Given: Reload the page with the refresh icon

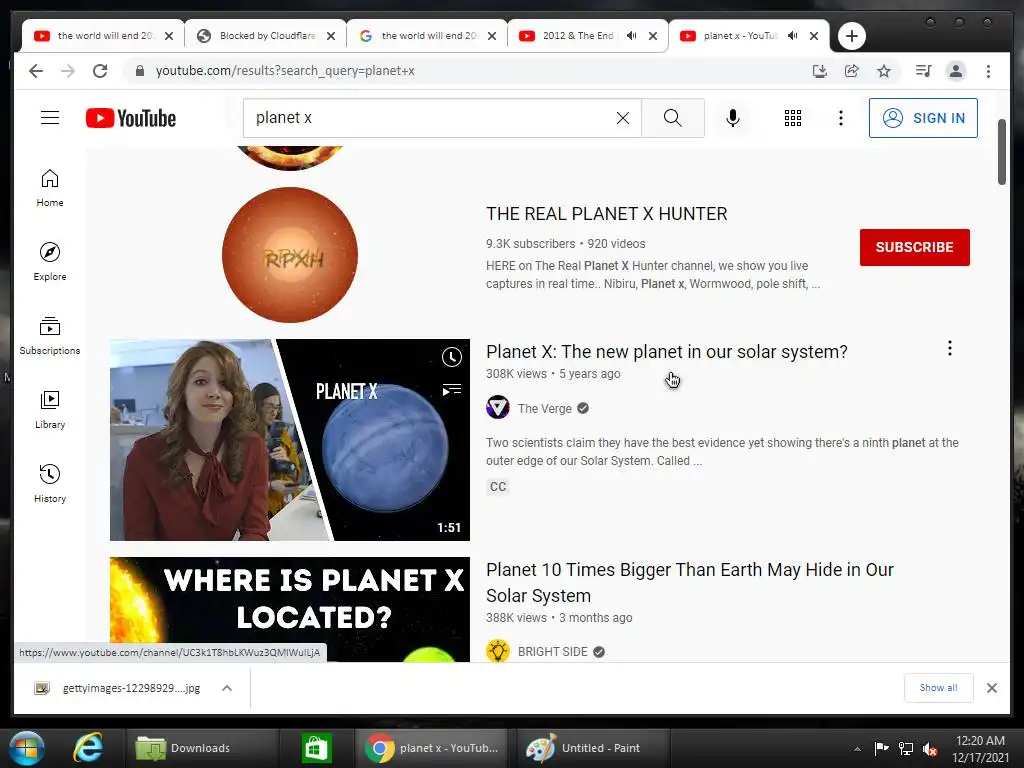Looking at the screenshot, I should 100,71.
